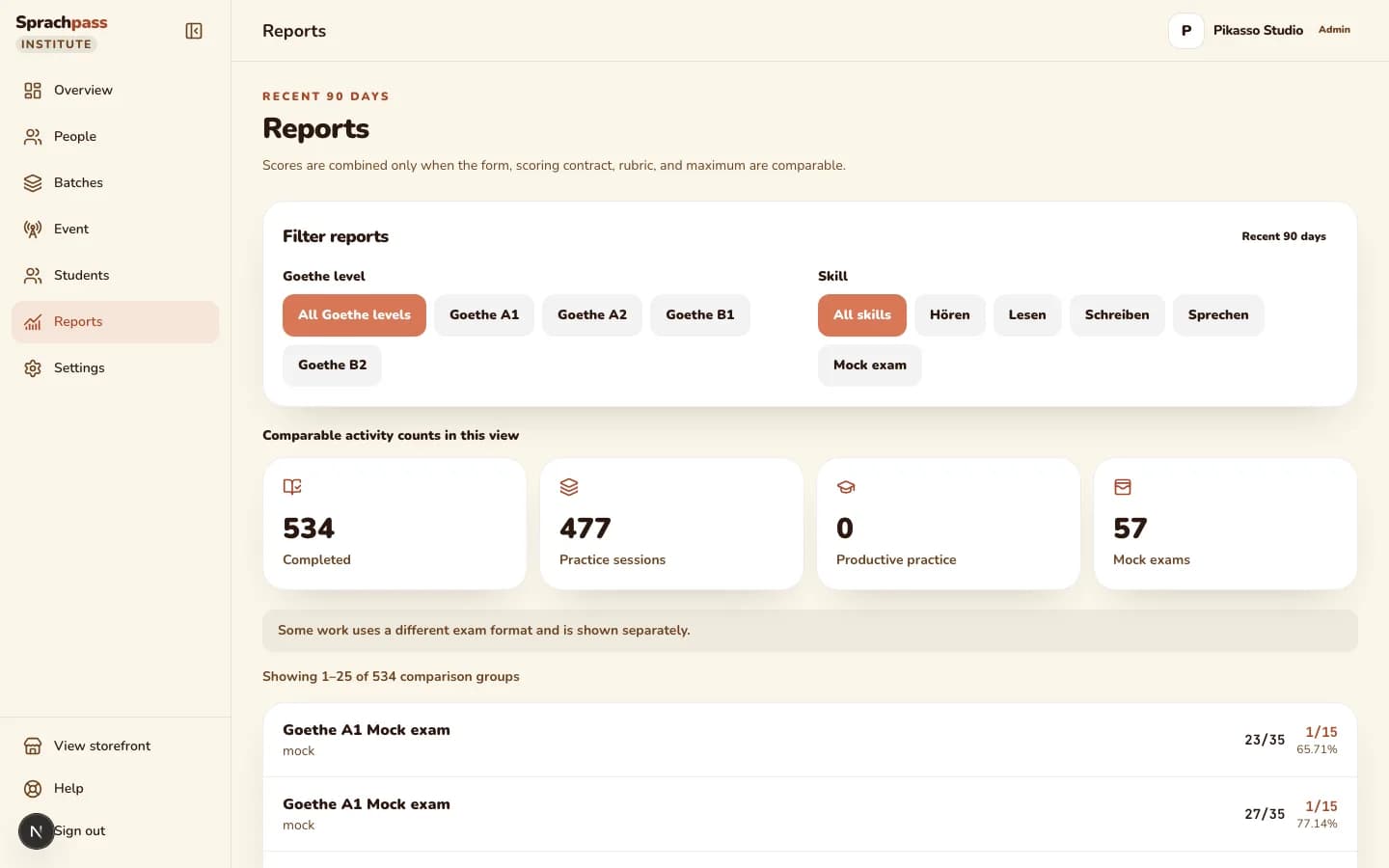1389x868 pixels.
Task: Open Batches in the sidebar
Action: point(116,183)
